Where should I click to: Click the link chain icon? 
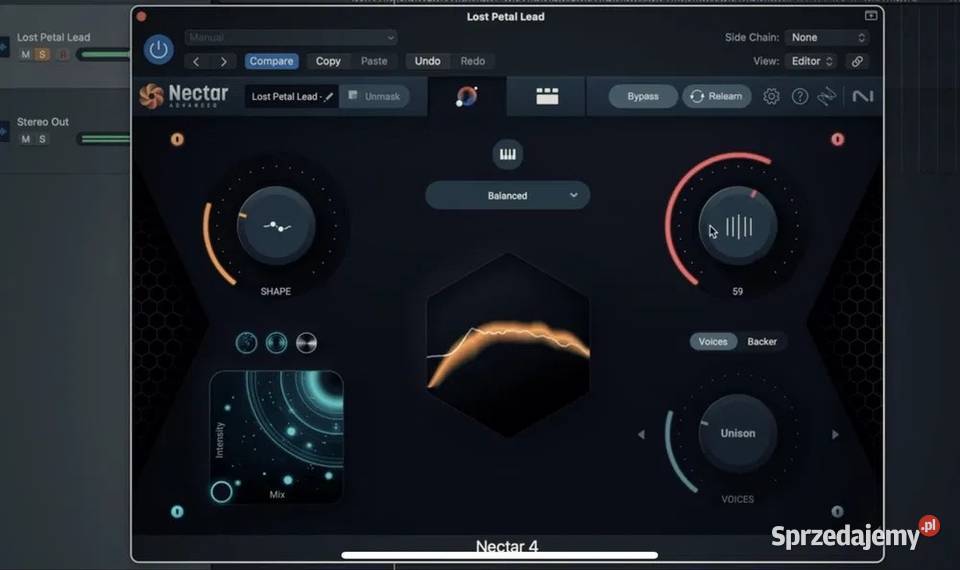tap(857, 61)
